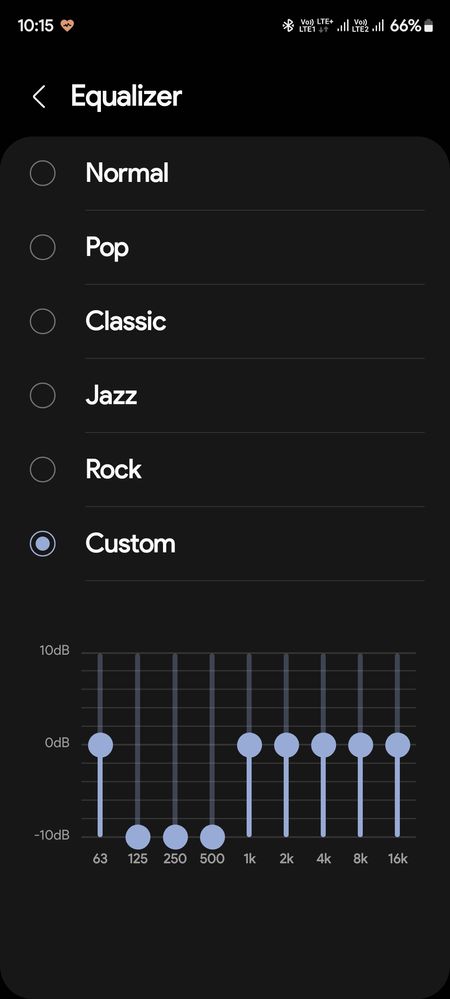Click the 8k band slider knob
Image resolution: width=450 pixels, height=999 pixels.
tap(360, 744)
